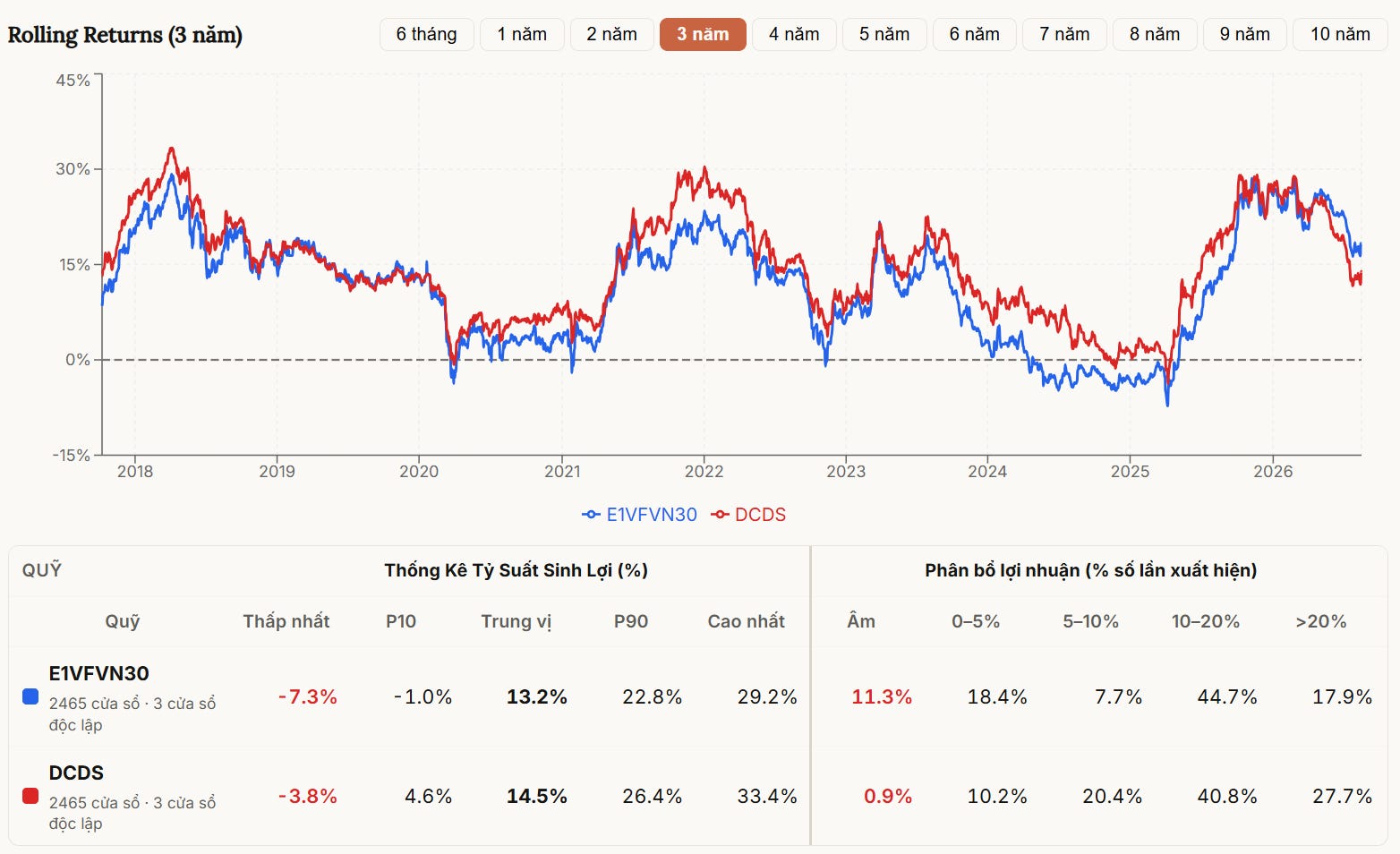Toggle the DCDS legend series
The height and width of the screenshot is (854, 1400).
point(748,515)
